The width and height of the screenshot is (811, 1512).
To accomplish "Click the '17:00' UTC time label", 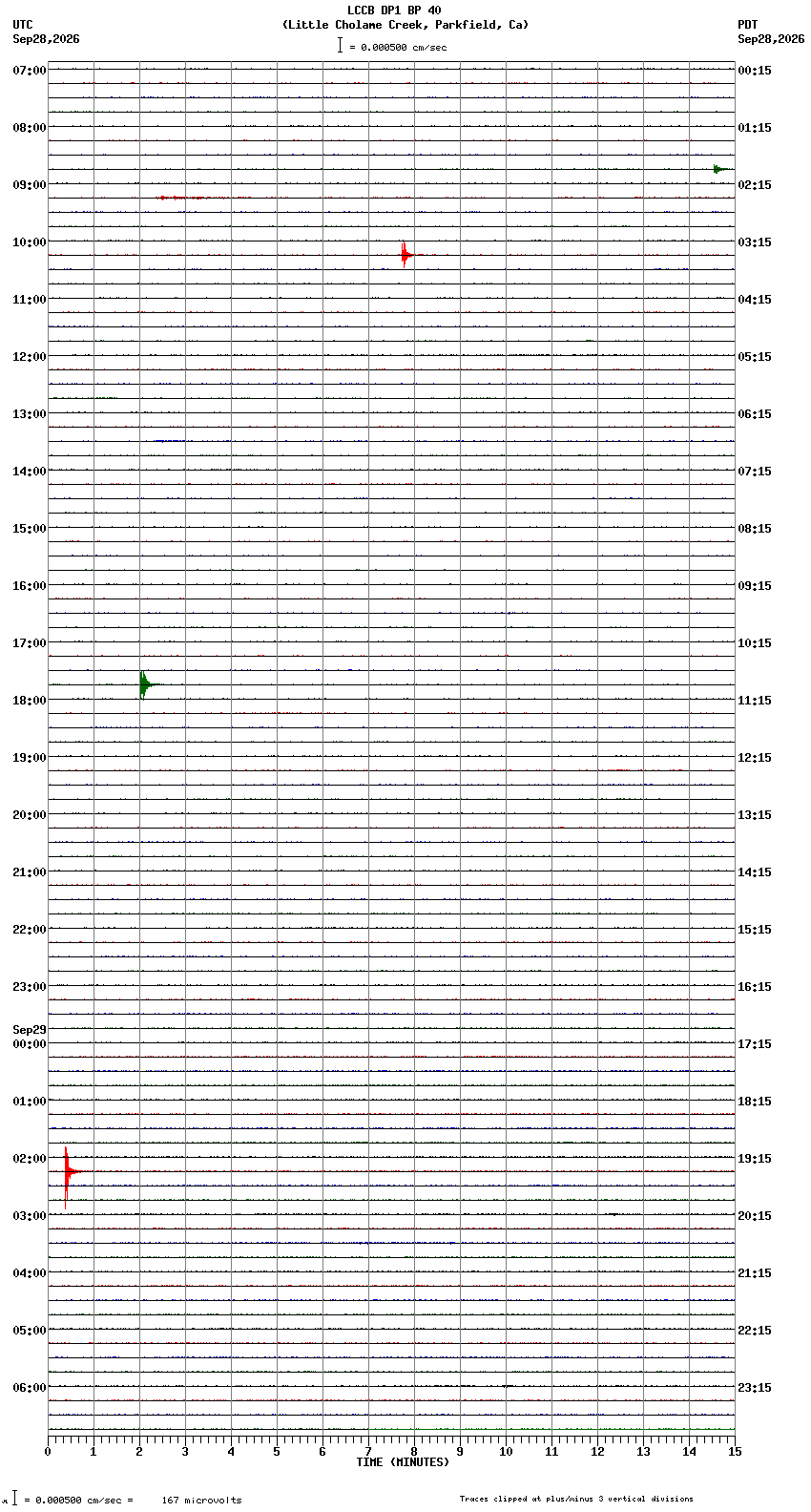I will pos(30,643).
